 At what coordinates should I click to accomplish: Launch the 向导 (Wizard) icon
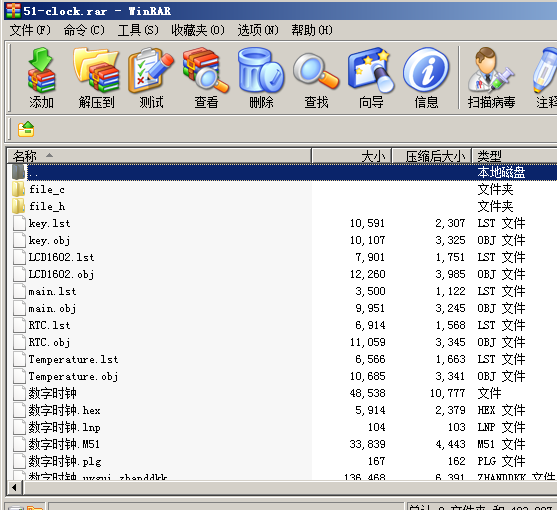point(371,70)
